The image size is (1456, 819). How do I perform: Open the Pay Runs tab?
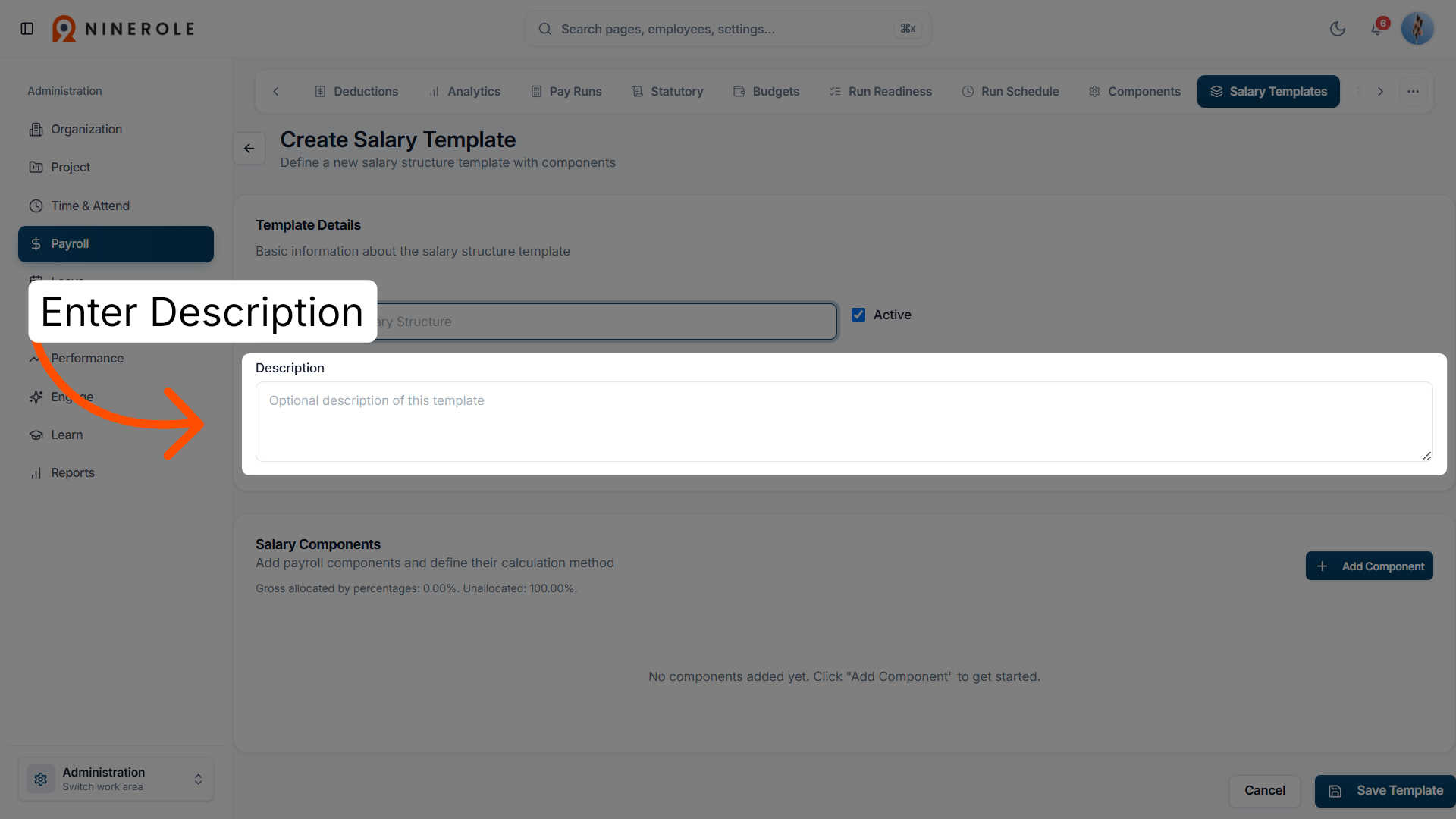pyautogui.click(x=566, y=91)
